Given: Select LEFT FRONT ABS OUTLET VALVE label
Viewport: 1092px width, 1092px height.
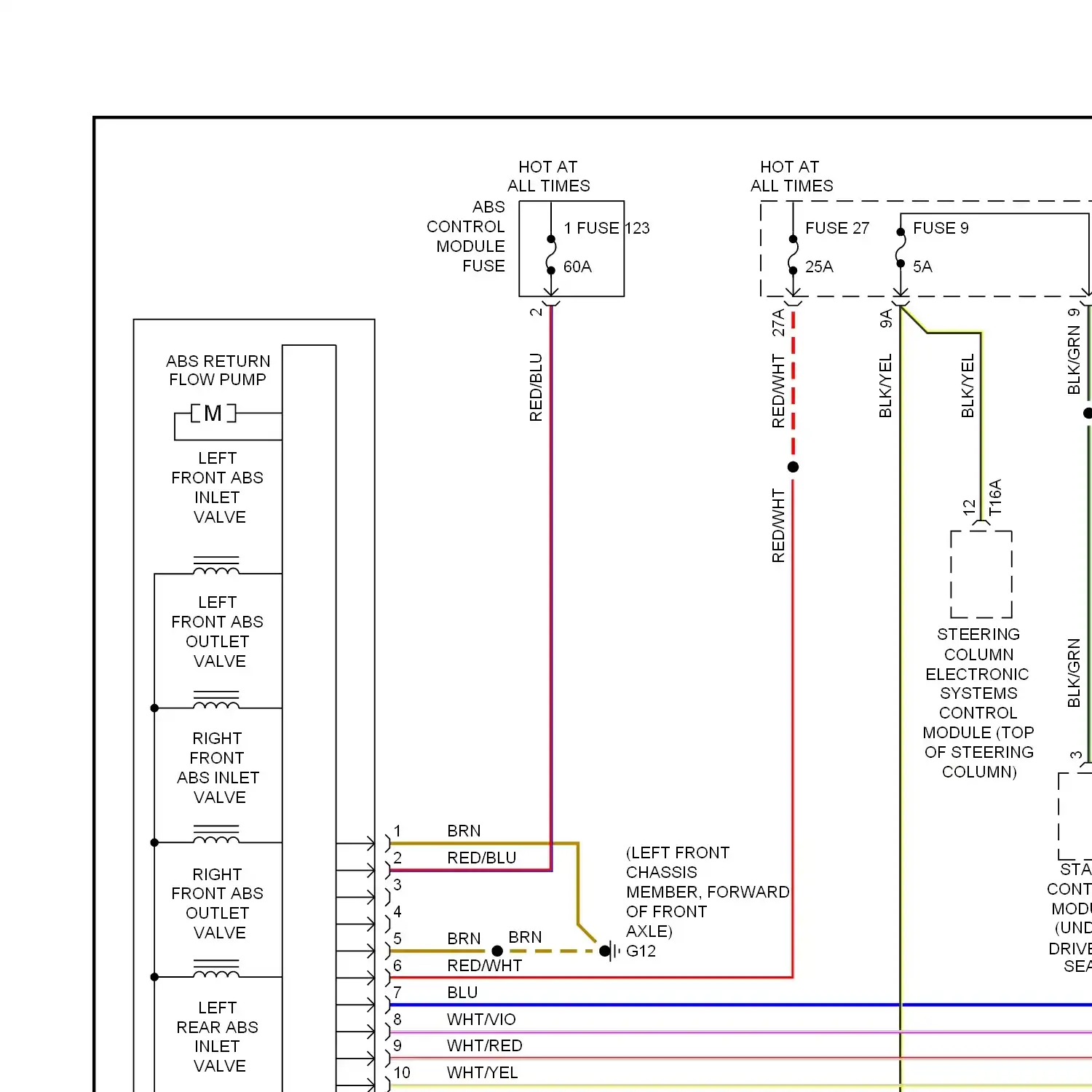Looking at the screenshot, I should pos(217,632).
